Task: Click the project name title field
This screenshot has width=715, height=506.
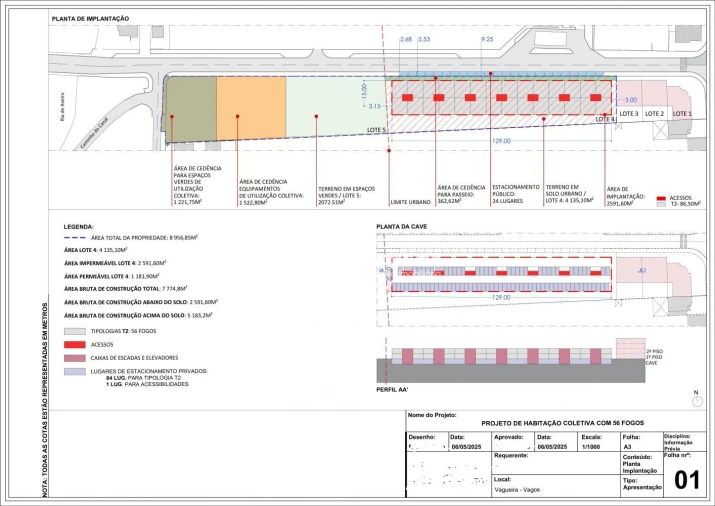Action: point(550,424)
